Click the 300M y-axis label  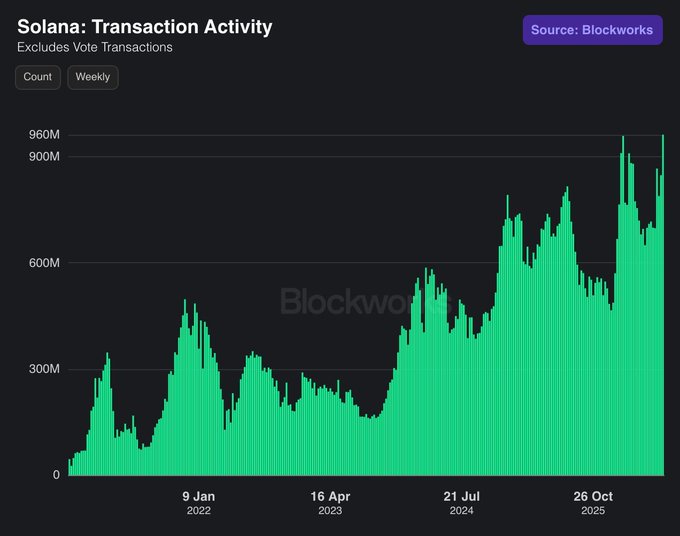pos(44,369)
